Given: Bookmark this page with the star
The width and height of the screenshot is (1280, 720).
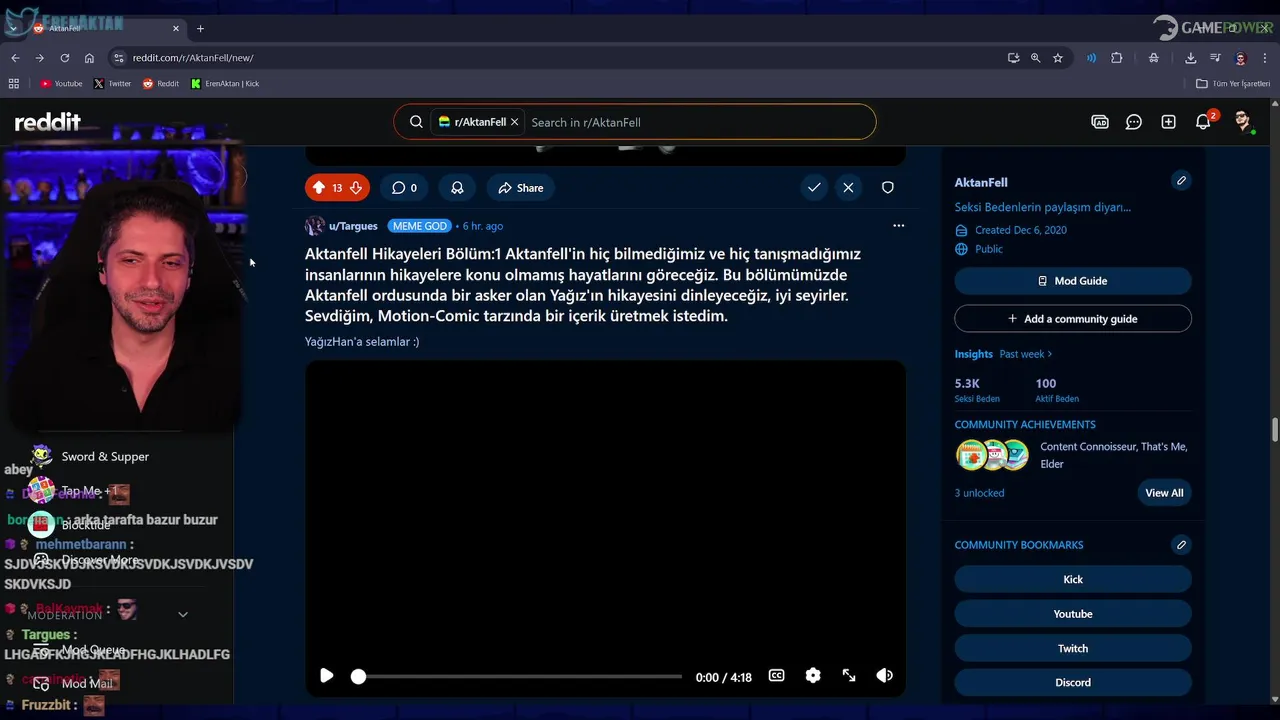Looking at the screenshot, I should 1058,58.
